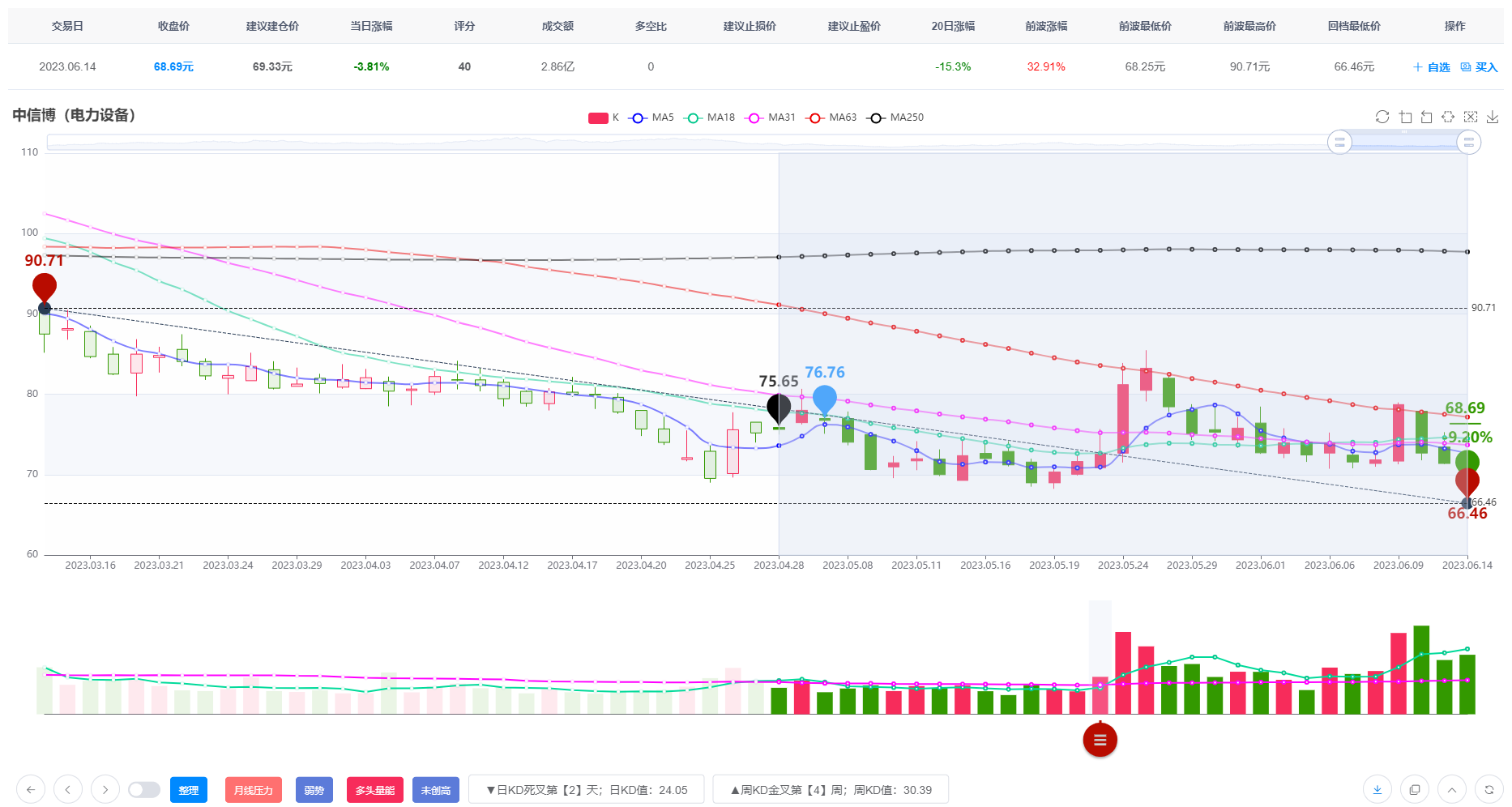Click the 当日涨幅 column header
This screenshot has width=1512, height=807.
pos(371,26)
